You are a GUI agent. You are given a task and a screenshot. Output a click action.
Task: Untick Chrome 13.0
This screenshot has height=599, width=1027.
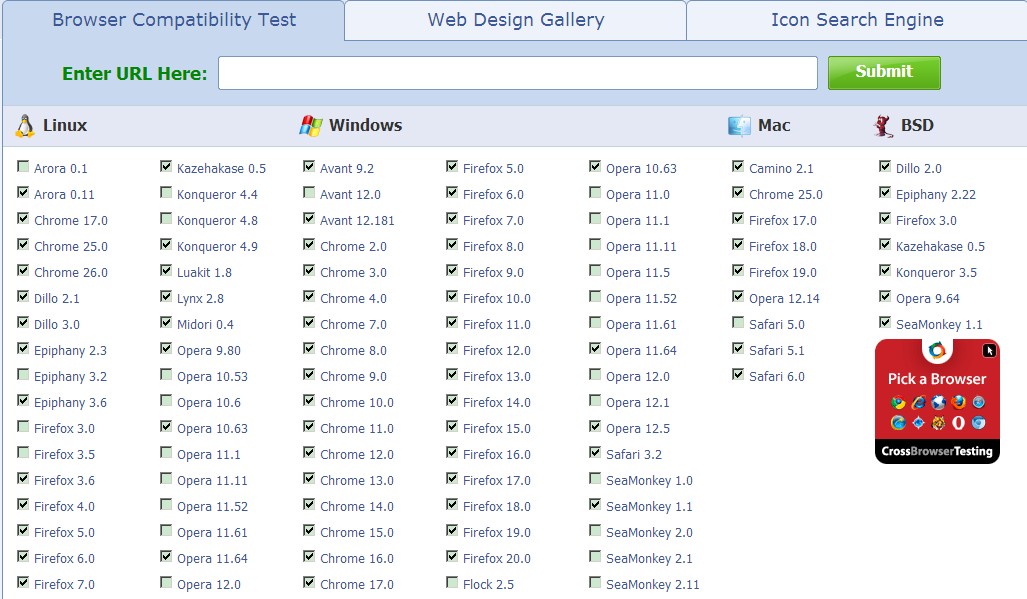[309, 479]
